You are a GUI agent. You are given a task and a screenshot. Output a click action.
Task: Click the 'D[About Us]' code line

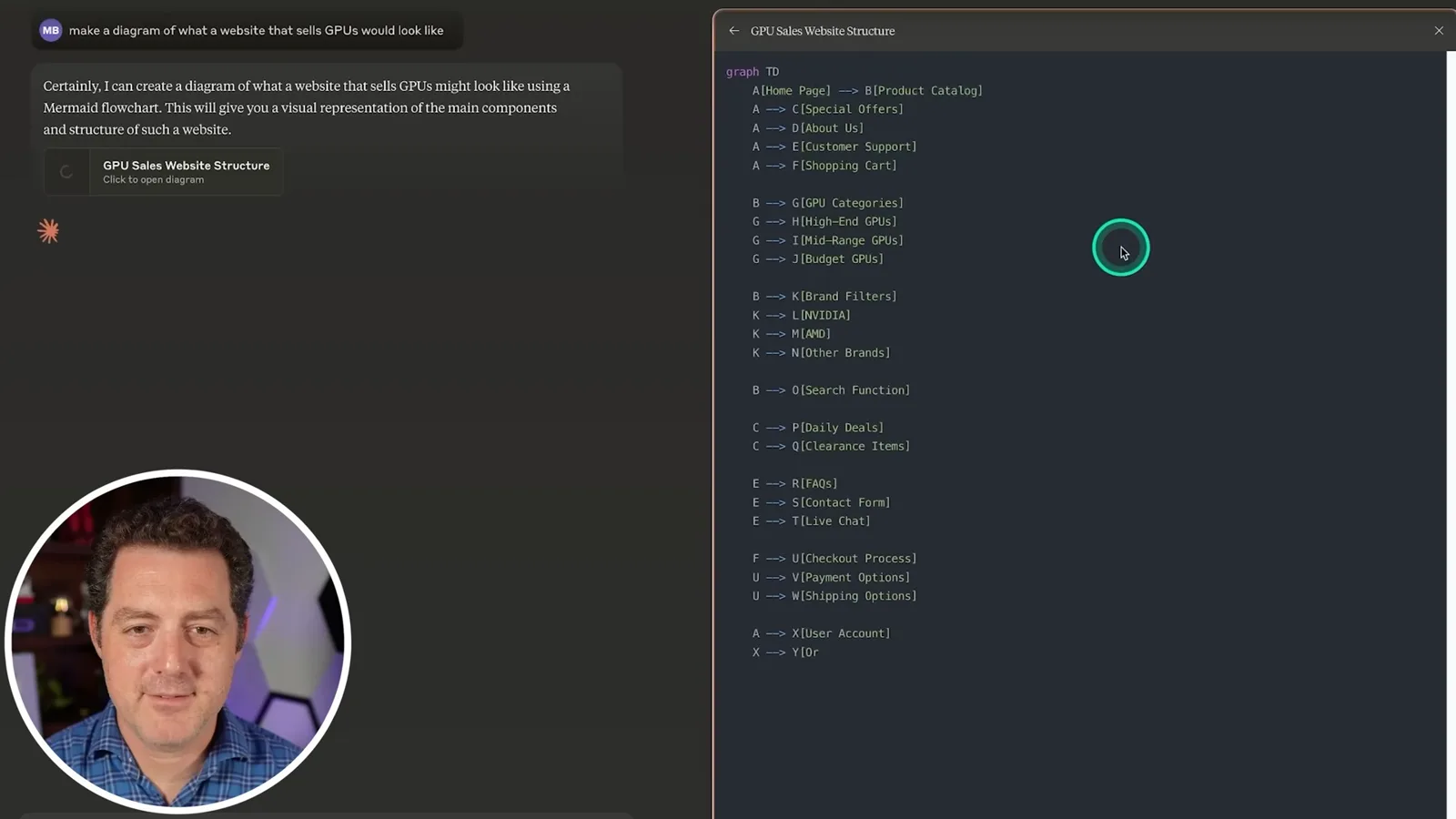point(808,128)
